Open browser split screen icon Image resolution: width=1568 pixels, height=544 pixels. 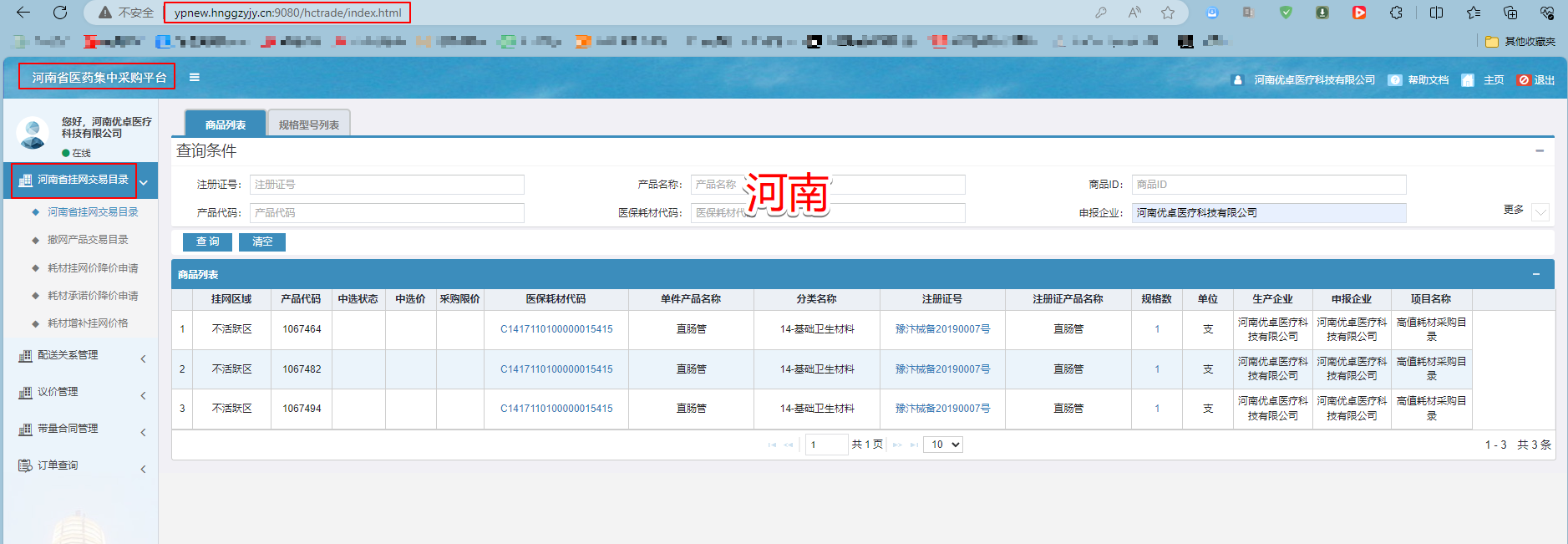1436,13
